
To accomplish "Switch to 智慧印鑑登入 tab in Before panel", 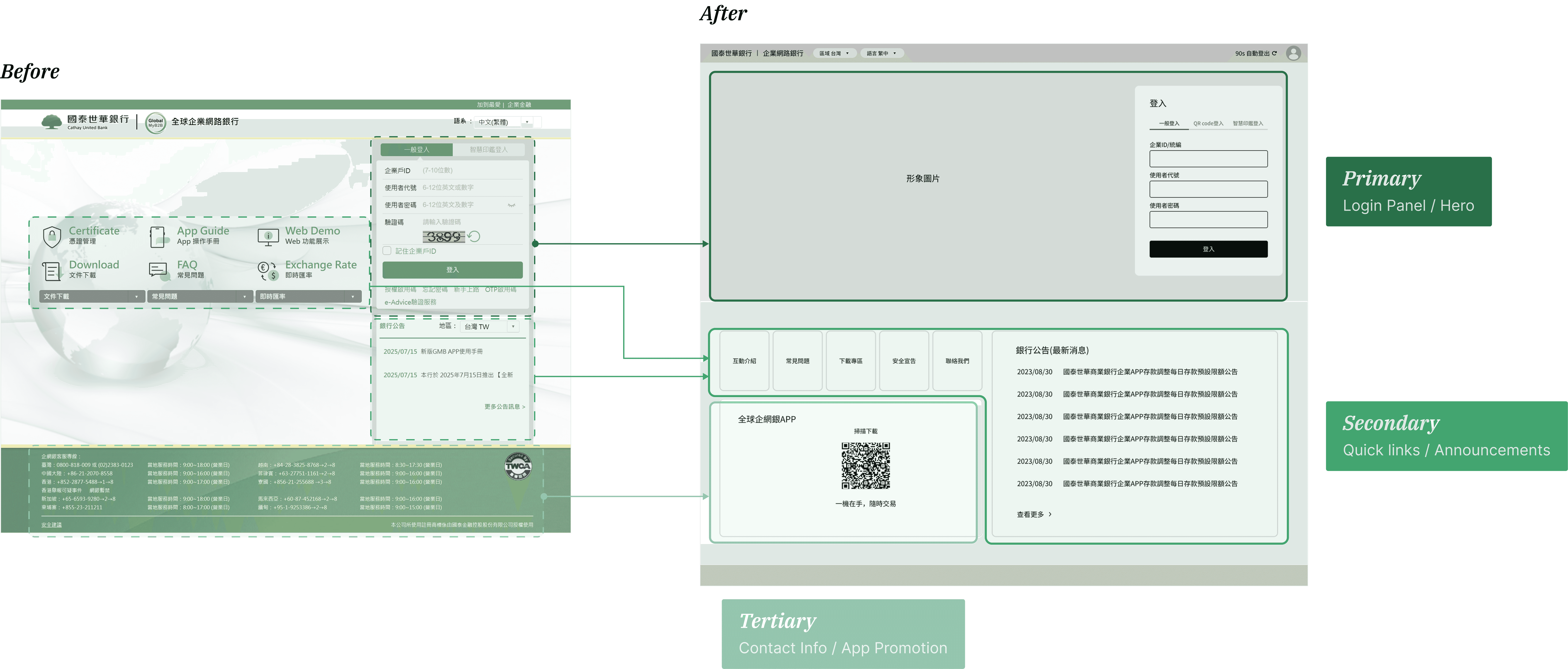I will point(488,150).
